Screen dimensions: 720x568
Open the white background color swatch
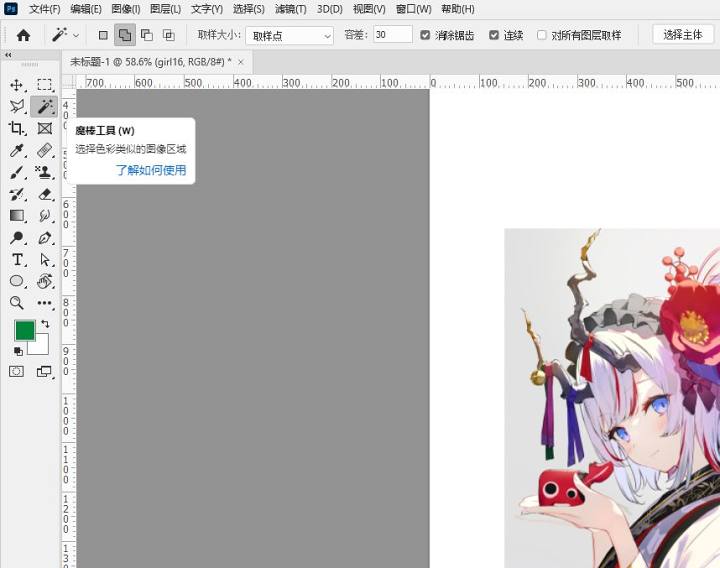click(41, 347)
